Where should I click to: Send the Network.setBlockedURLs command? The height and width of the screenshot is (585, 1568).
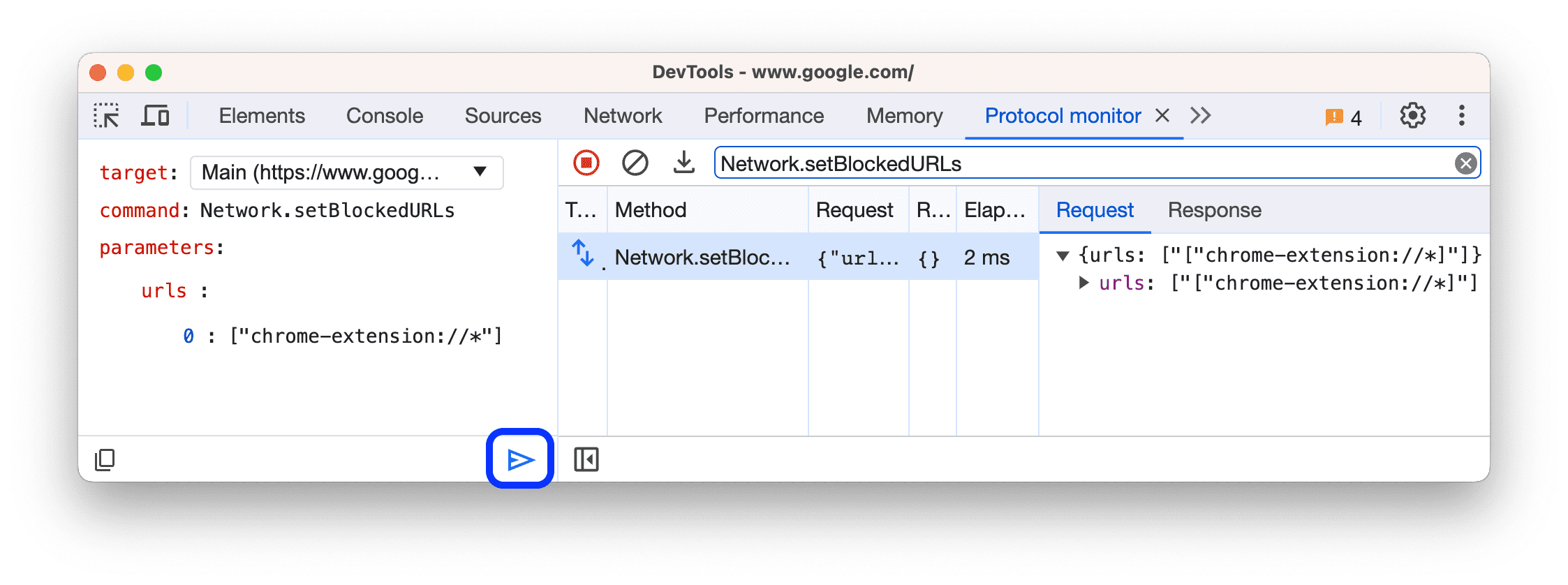pyautogui.click(x=519, y=459)
